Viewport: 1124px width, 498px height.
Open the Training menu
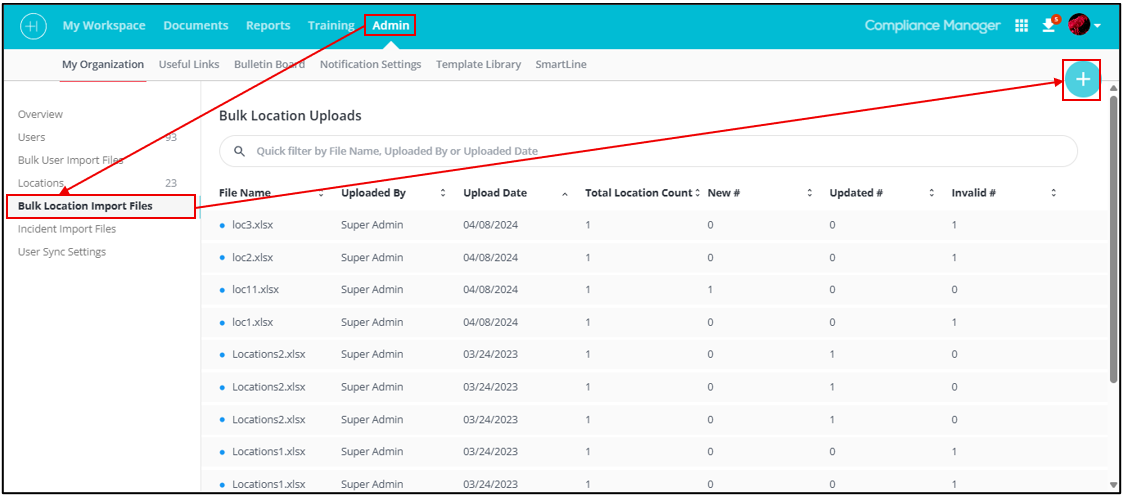(x=331, y=26)
